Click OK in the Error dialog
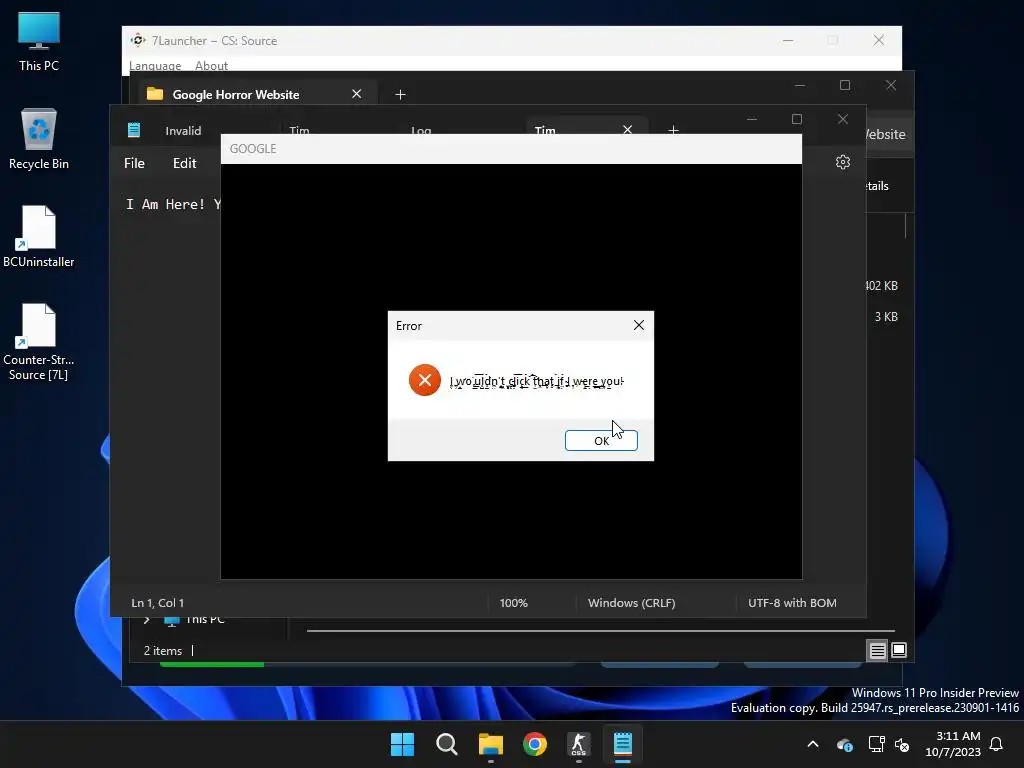Screen dimensions: 1024x768 (601, 440)
